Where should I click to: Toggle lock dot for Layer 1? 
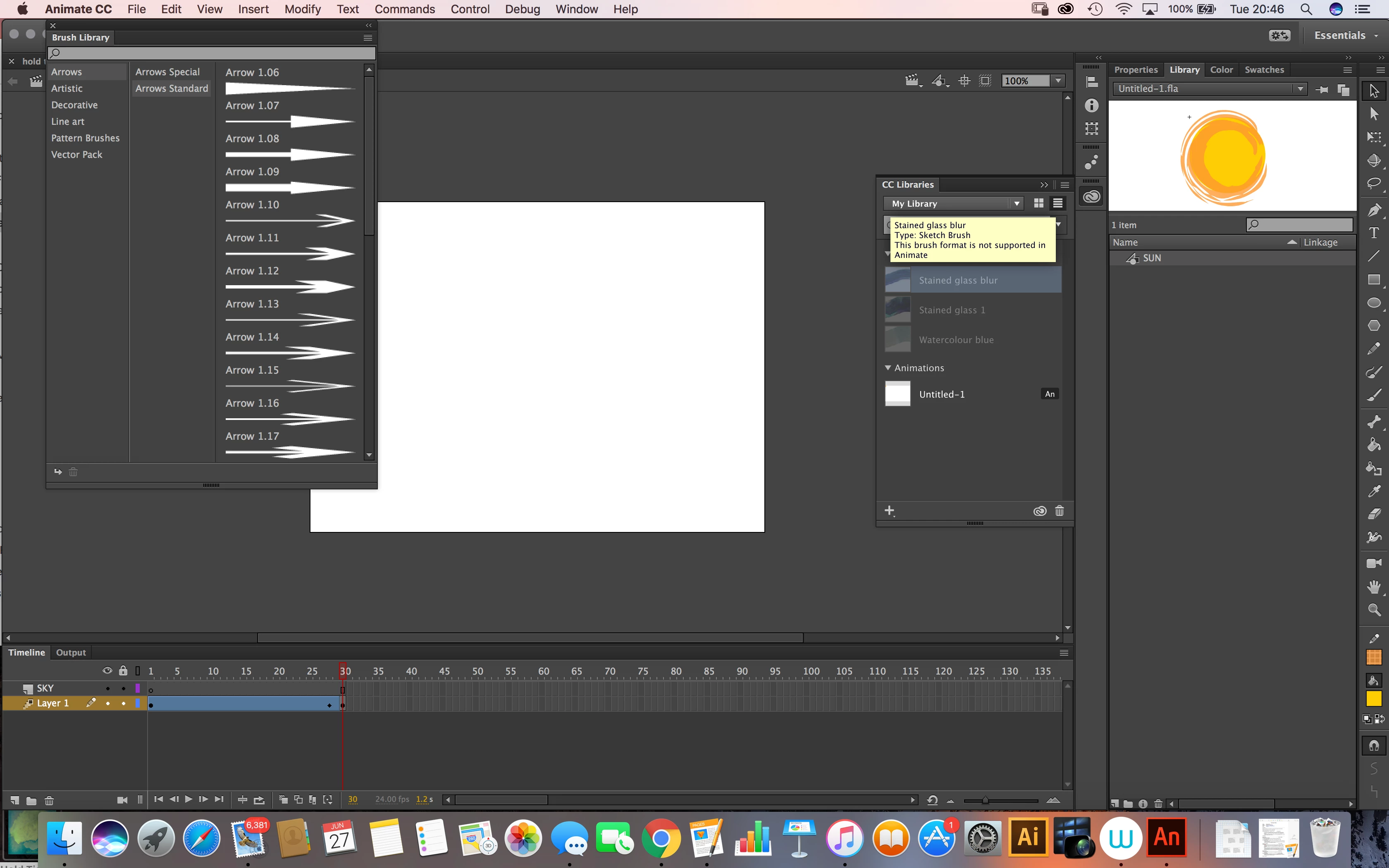123,703
